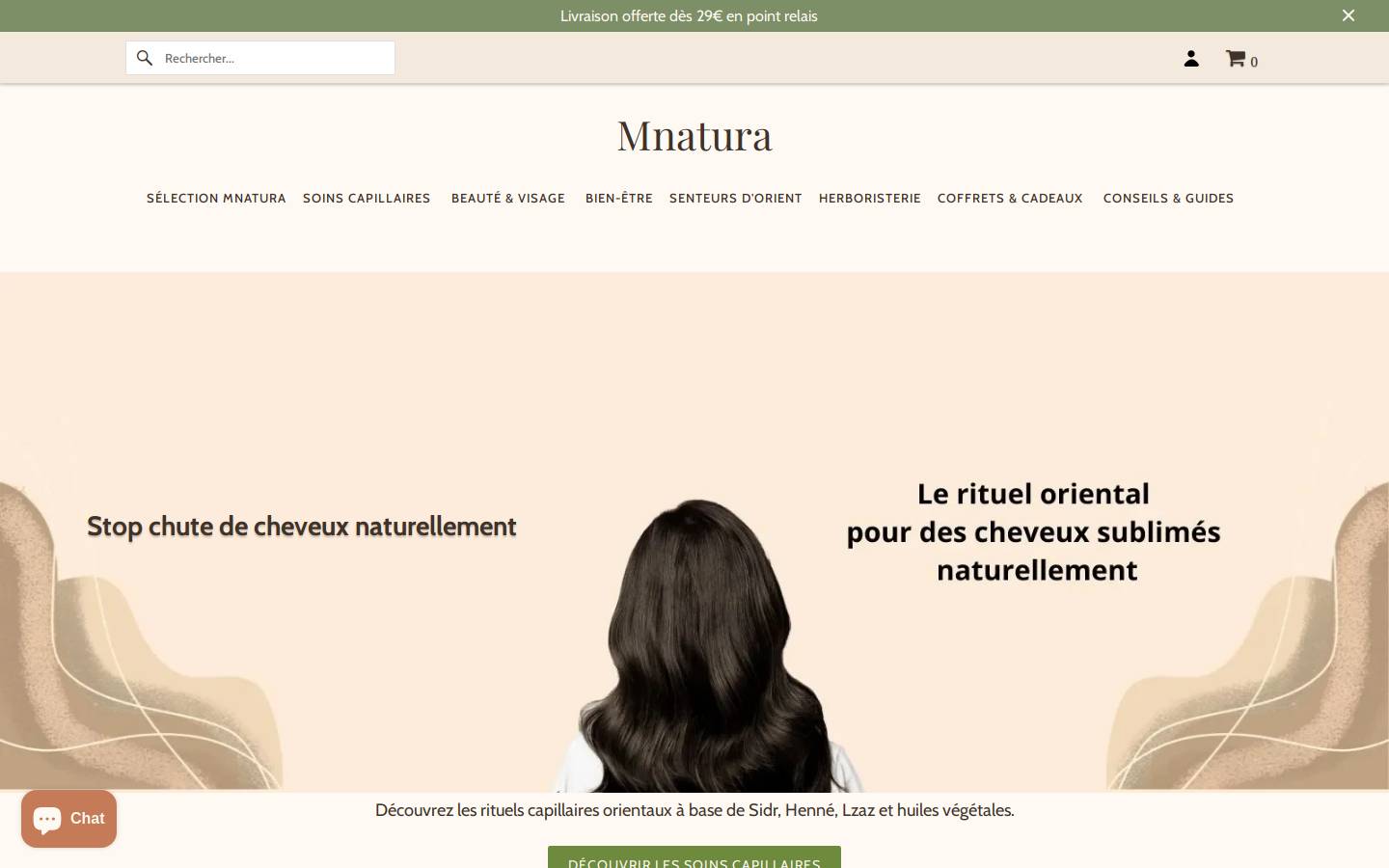Open Sélection Mnatura menu

point(216,198)
